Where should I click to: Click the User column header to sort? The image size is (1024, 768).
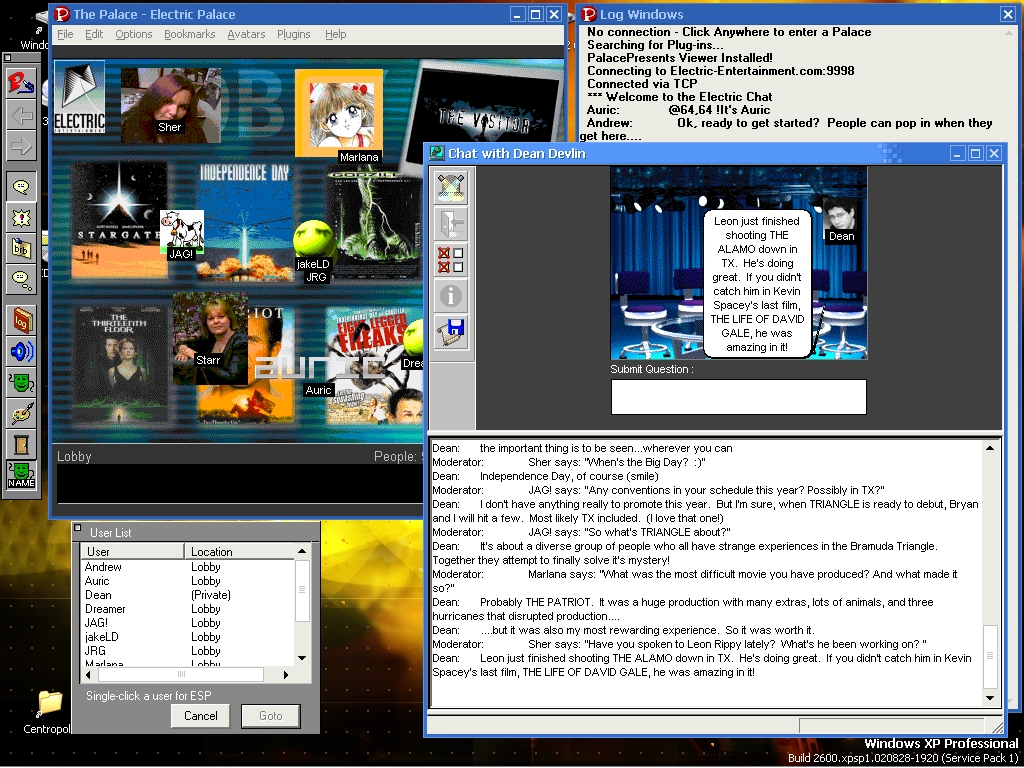coord(134,552)
